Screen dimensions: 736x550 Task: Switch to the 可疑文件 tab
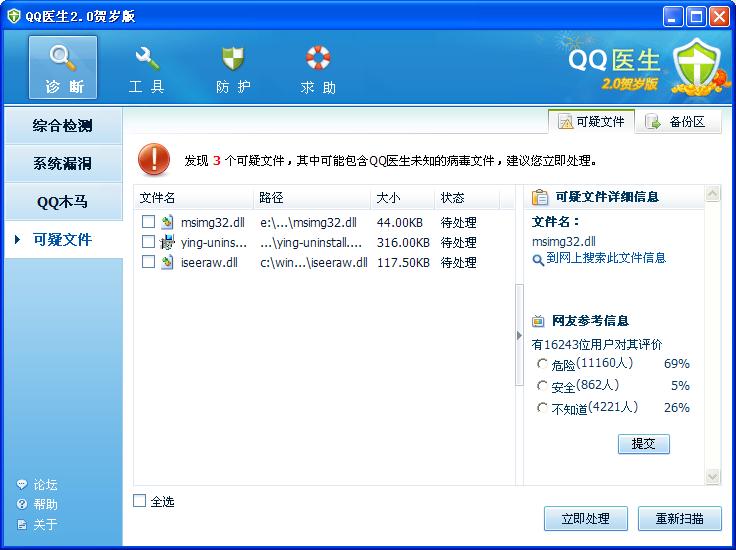(591, 122)
